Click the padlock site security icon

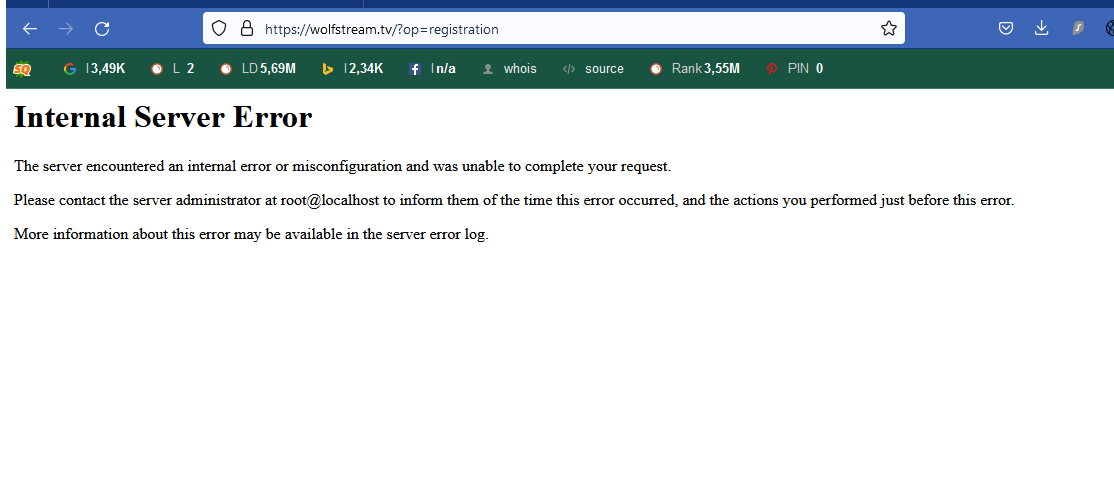[x=246, y=29]
